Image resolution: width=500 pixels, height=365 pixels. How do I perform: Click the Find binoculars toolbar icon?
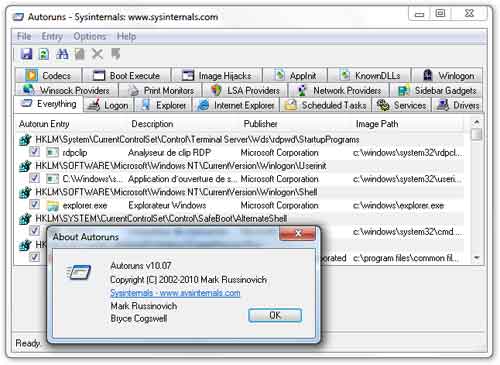62,54
